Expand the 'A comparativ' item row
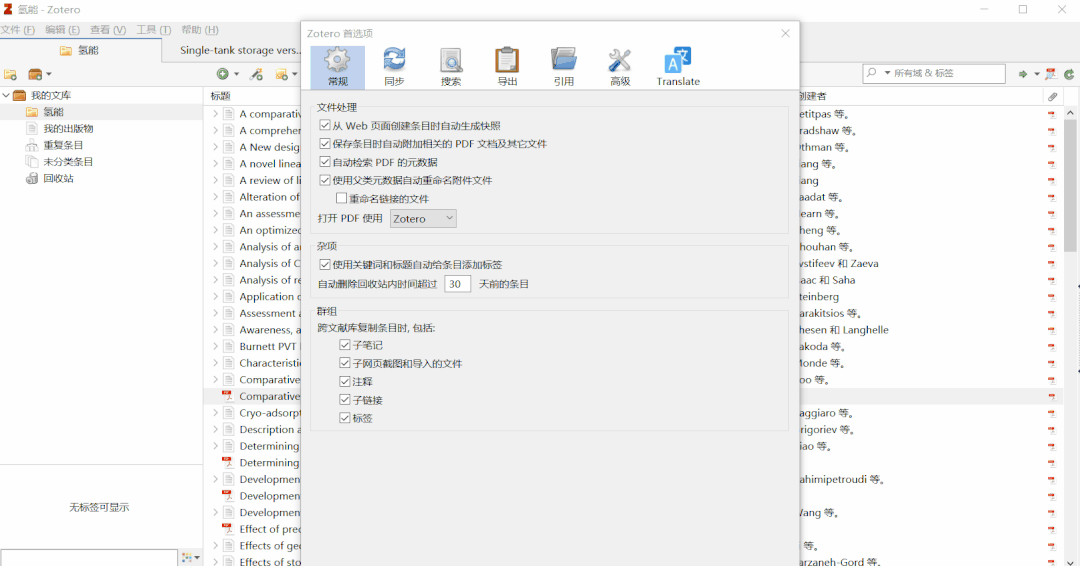This screenshot has height=566, width=1080. pos(215,114)
